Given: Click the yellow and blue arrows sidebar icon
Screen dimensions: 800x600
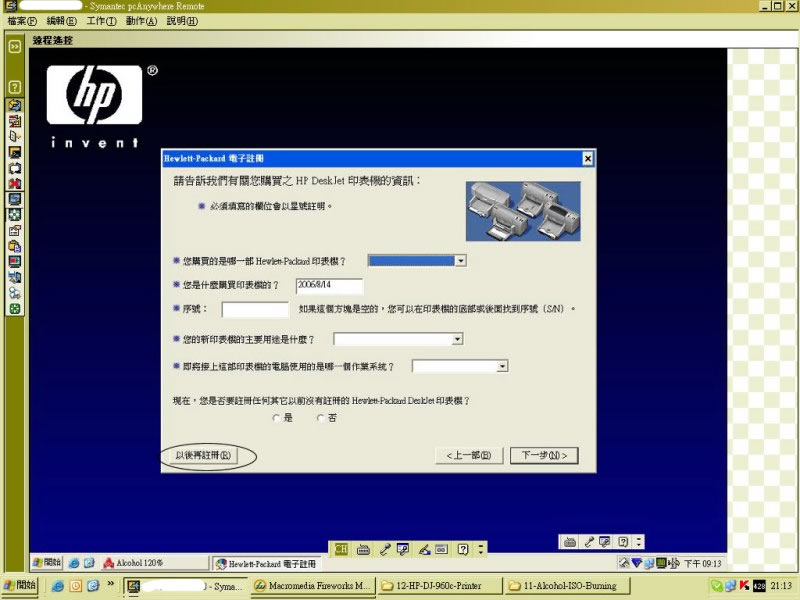Looking at the screenshot, I should pos(15,105).
